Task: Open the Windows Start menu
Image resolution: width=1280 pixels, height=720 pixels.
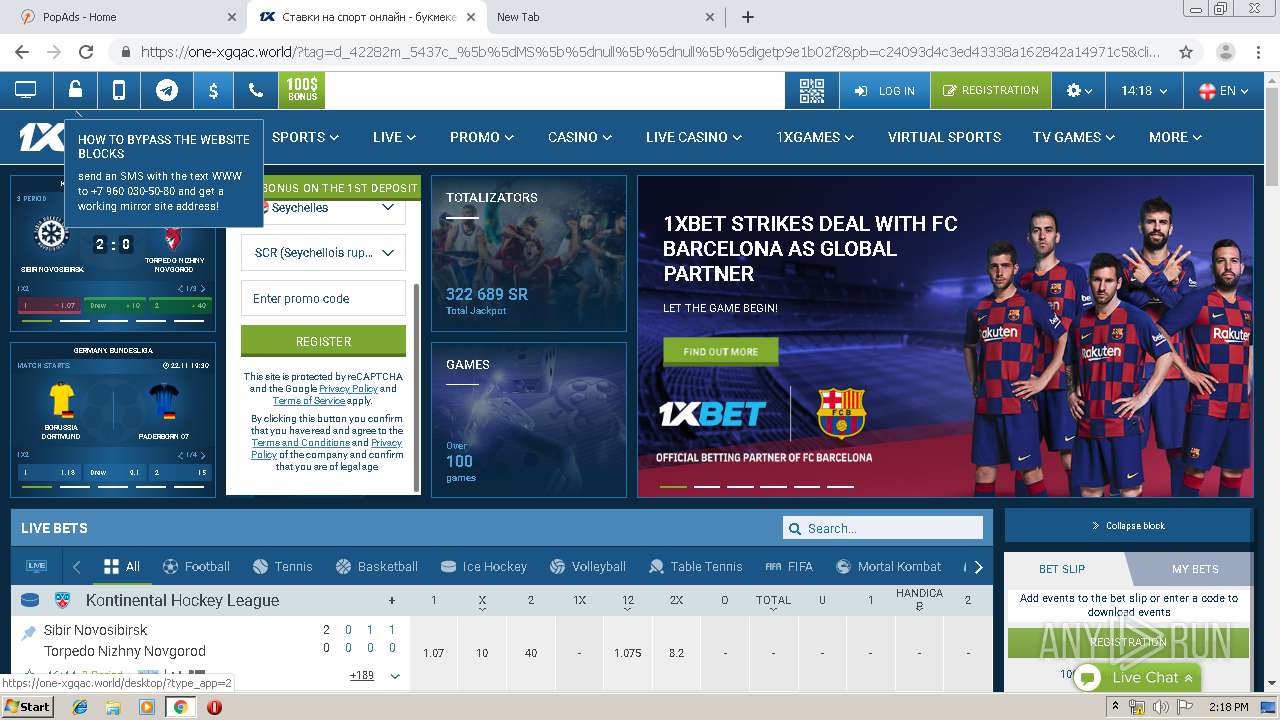Action: [x=28, y=707]
